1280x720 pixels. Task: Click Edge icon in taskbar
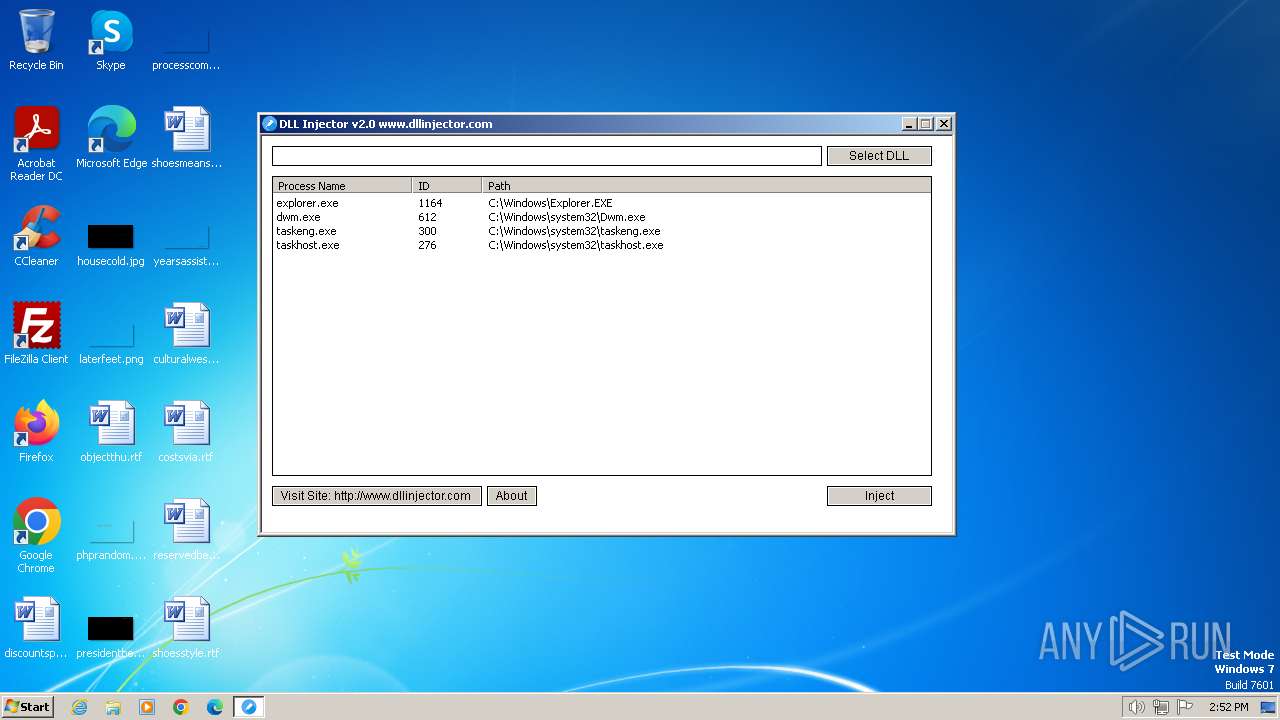coord(215,707)
